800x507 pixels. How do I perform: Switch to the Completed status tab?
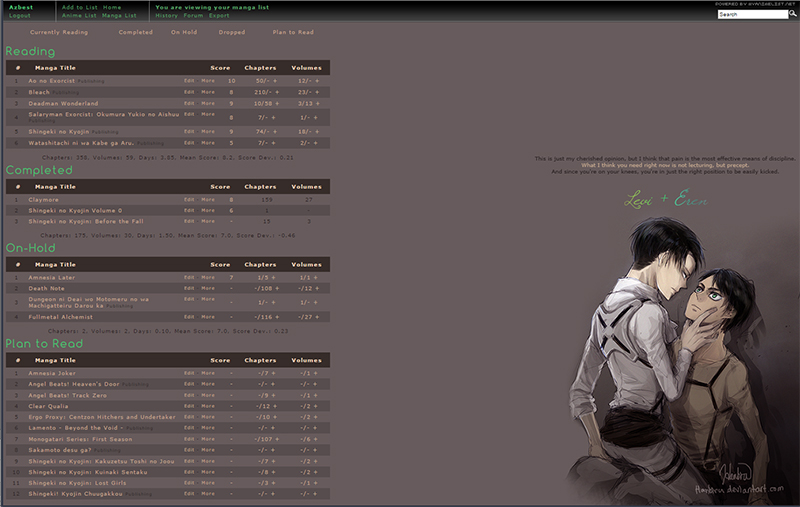click(135, 32)
